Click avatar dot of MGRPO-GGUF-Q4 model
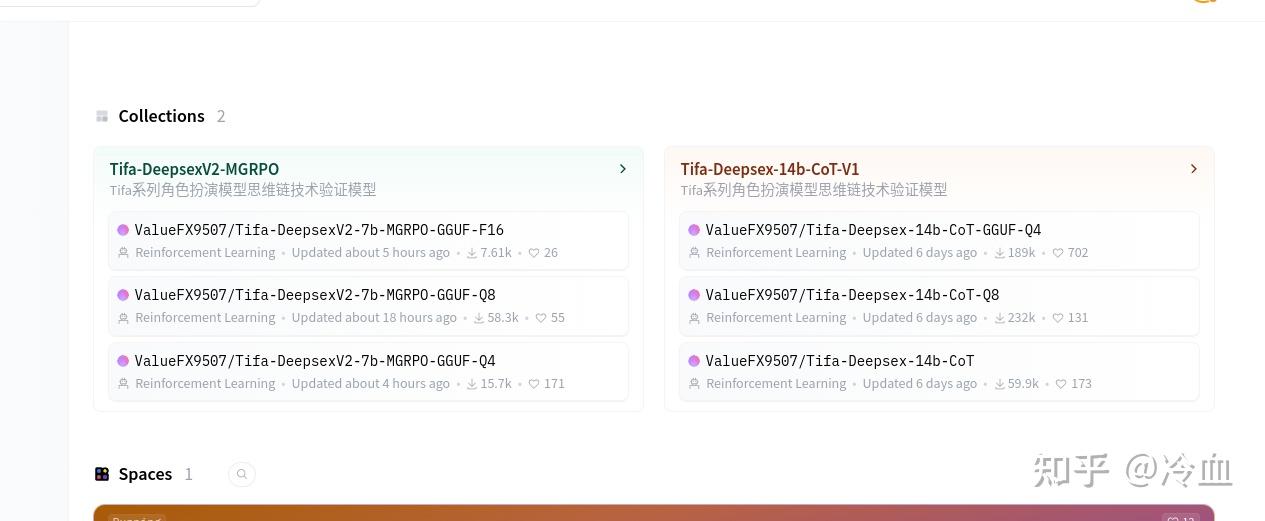 point(123,361)
